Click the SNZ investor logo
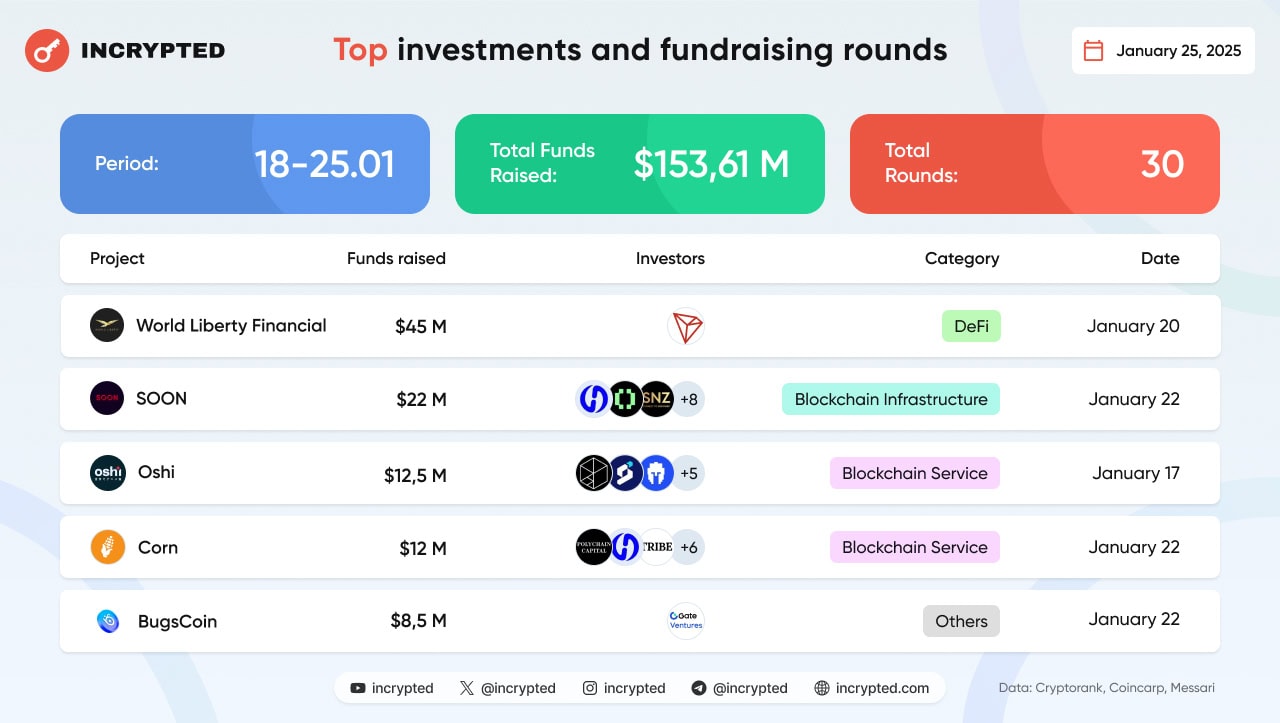Image resolution: width=1280 pixels, height=723 pixels. pos(656,399)
